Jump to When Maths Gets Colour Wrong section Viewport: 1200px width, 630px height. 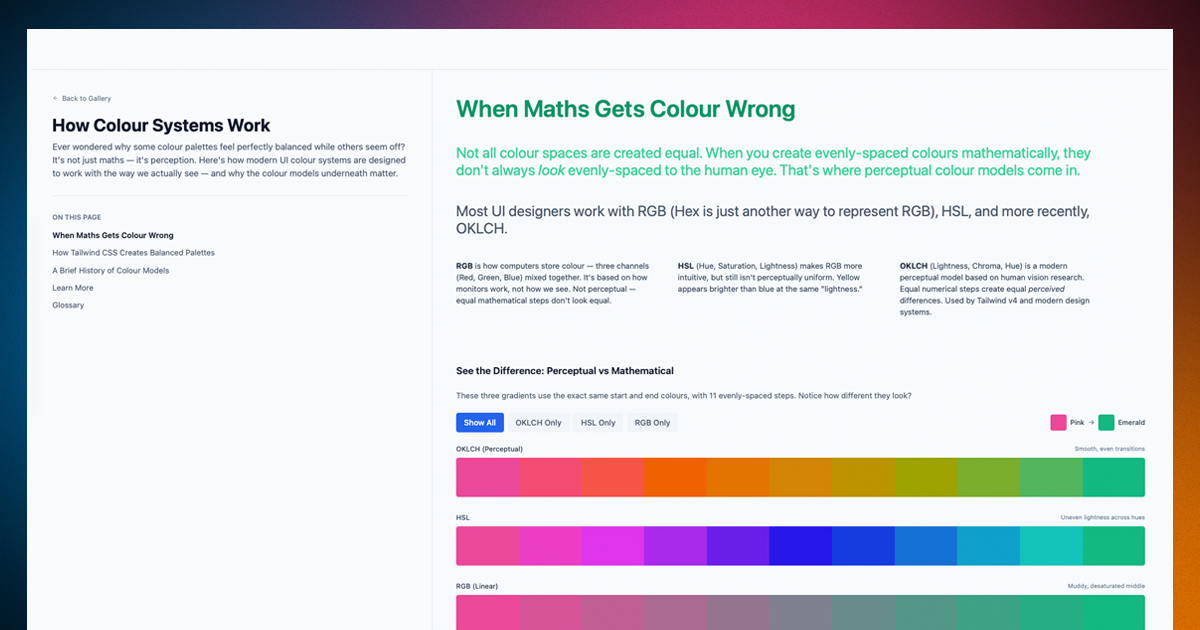113,235
